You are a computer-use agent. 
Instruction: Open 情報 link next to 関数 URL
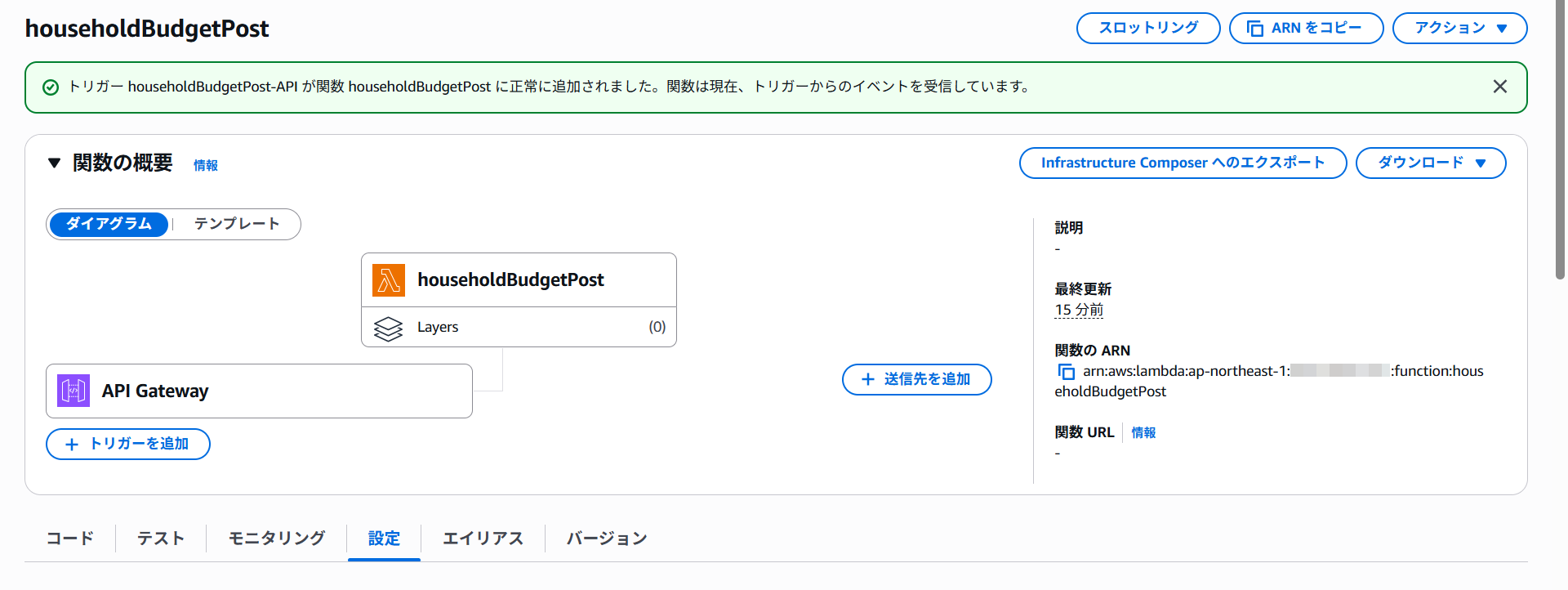coord(1143,432)
